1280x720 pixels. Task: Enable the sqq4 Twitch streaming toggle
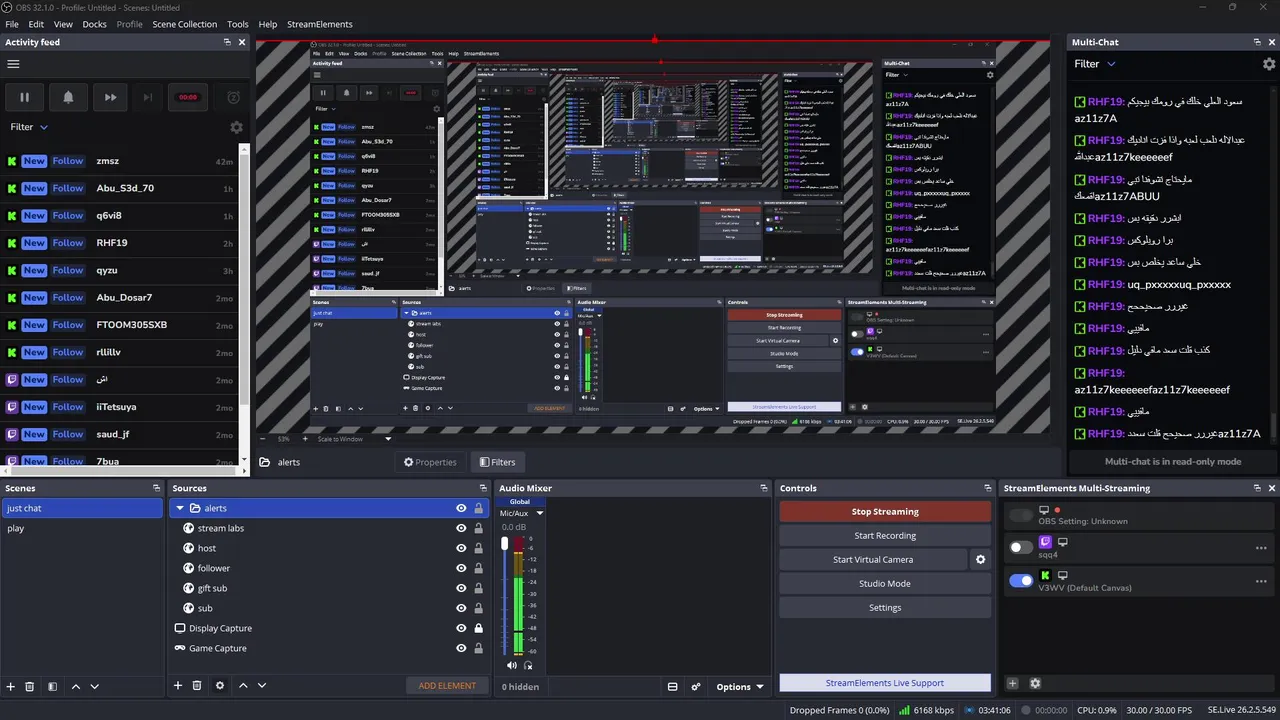[1021, 547]
